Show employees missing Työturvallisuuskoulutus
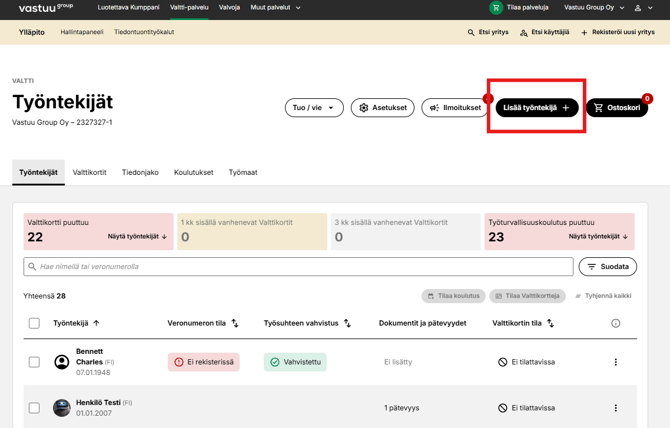The width and height of the screenshot is (670, 428). [x=598, y=237]
